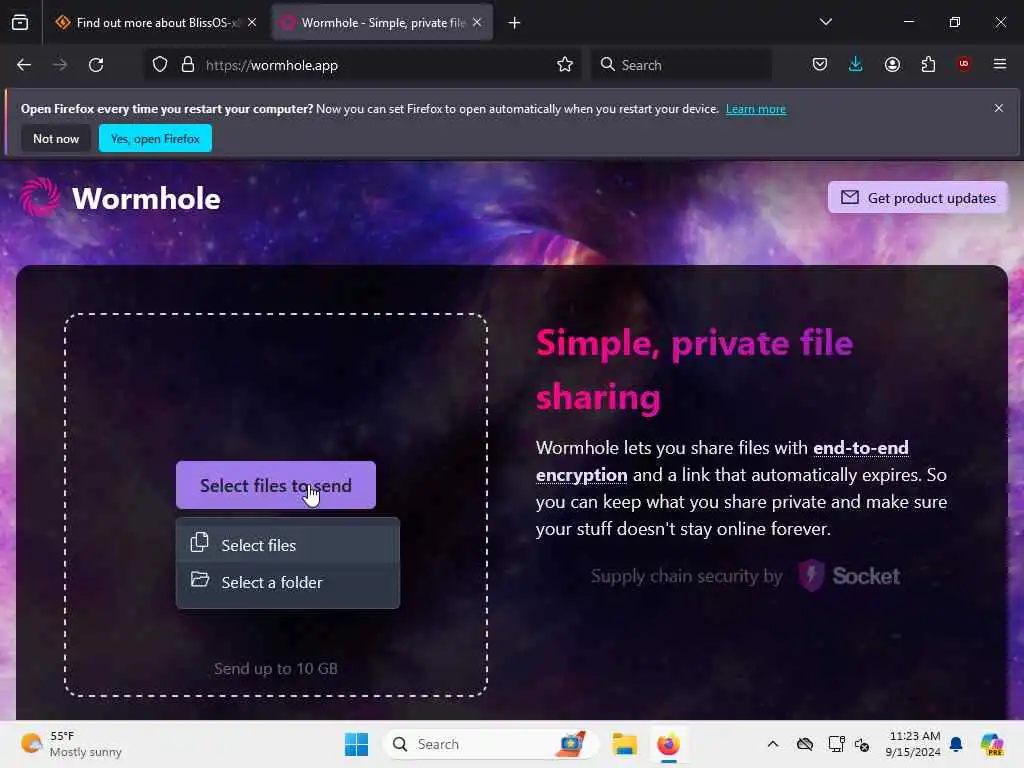This screenshot has height=768, width=1024.
Task: Open the weather widget in taskbar
Action: 71,744
